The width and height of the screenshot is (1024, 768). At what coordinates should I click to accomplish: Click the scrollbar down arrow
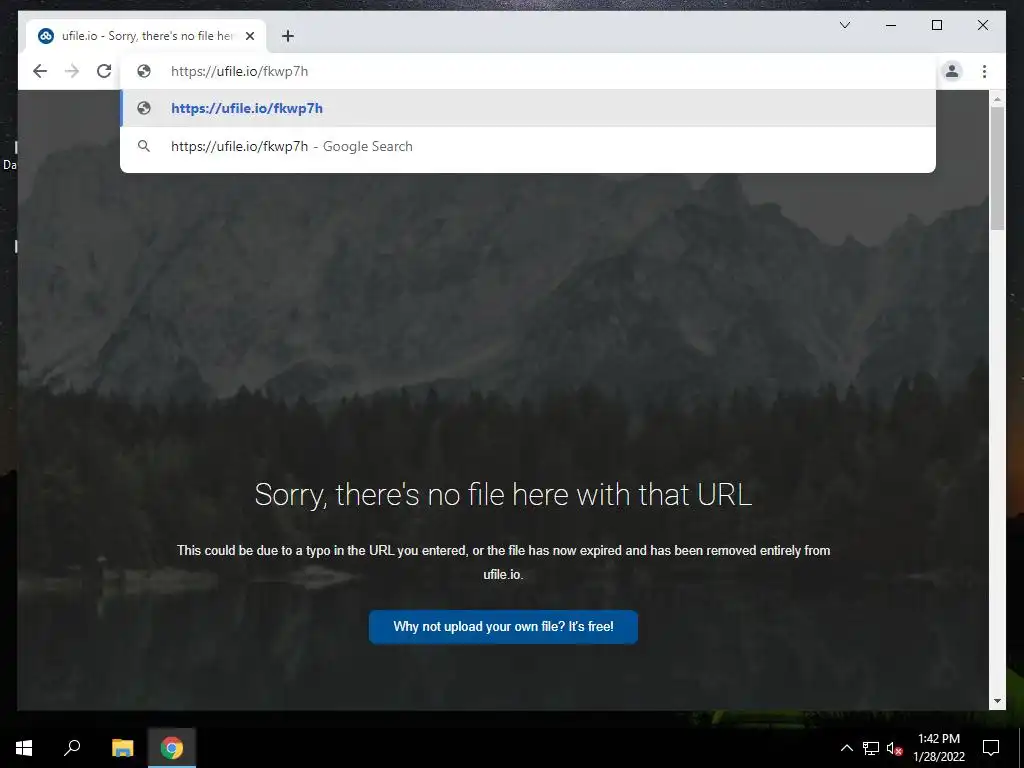click(997, 701)
